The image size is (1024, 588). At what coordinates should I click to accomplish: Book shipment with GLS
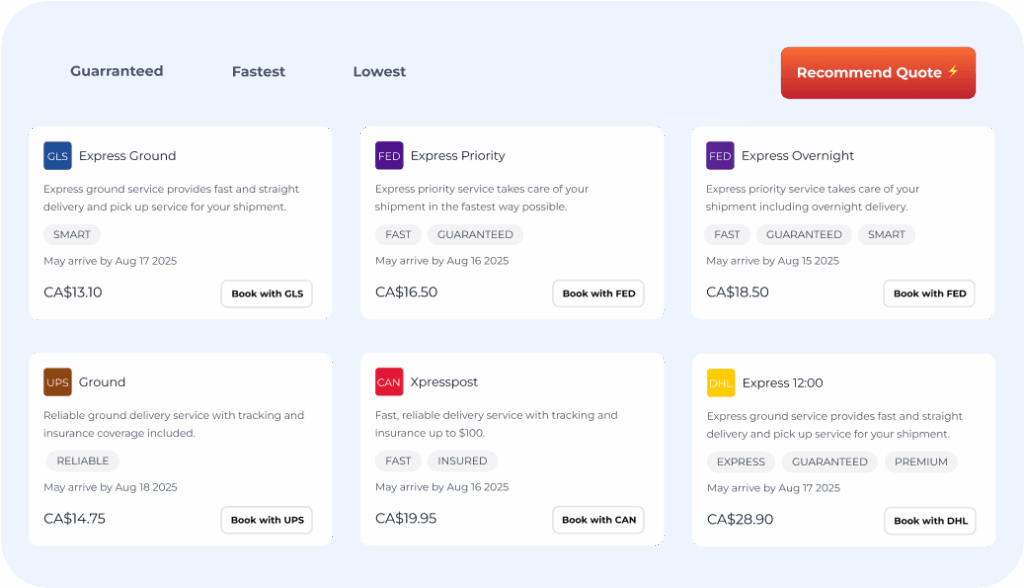coord(267,294)
